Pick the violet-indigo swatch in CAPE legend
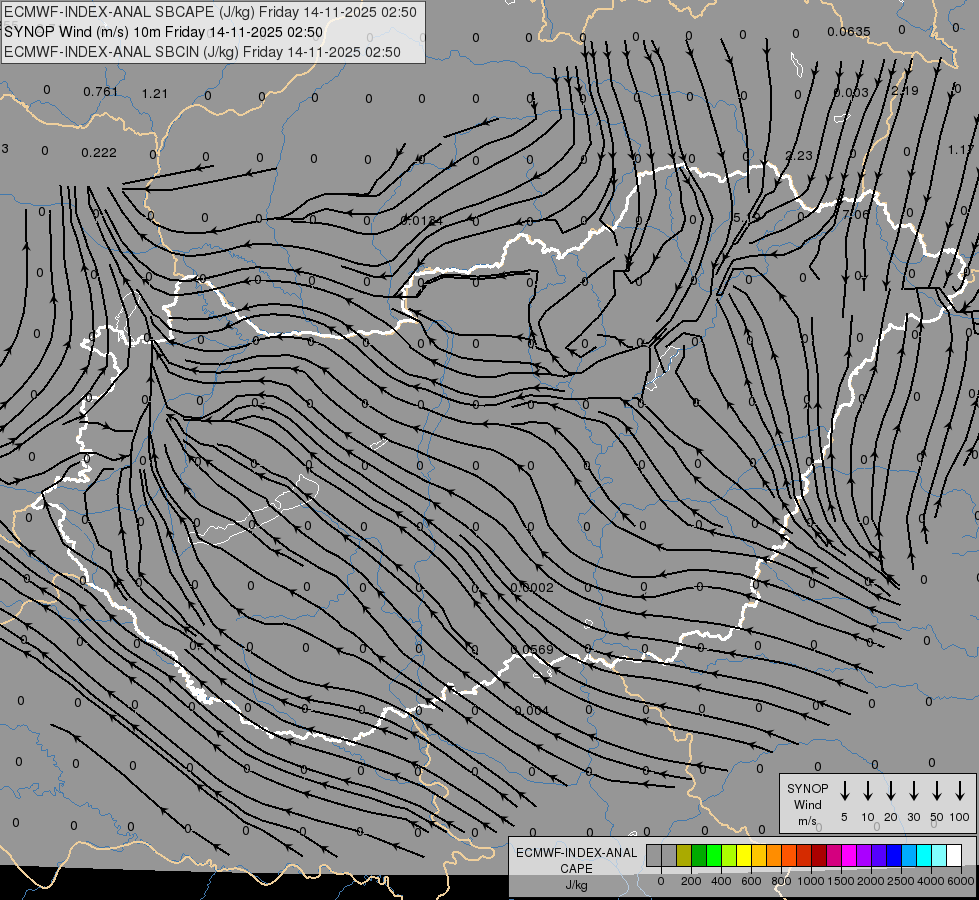The width and height of the screenshot is (979, 900). click(879, 855)
